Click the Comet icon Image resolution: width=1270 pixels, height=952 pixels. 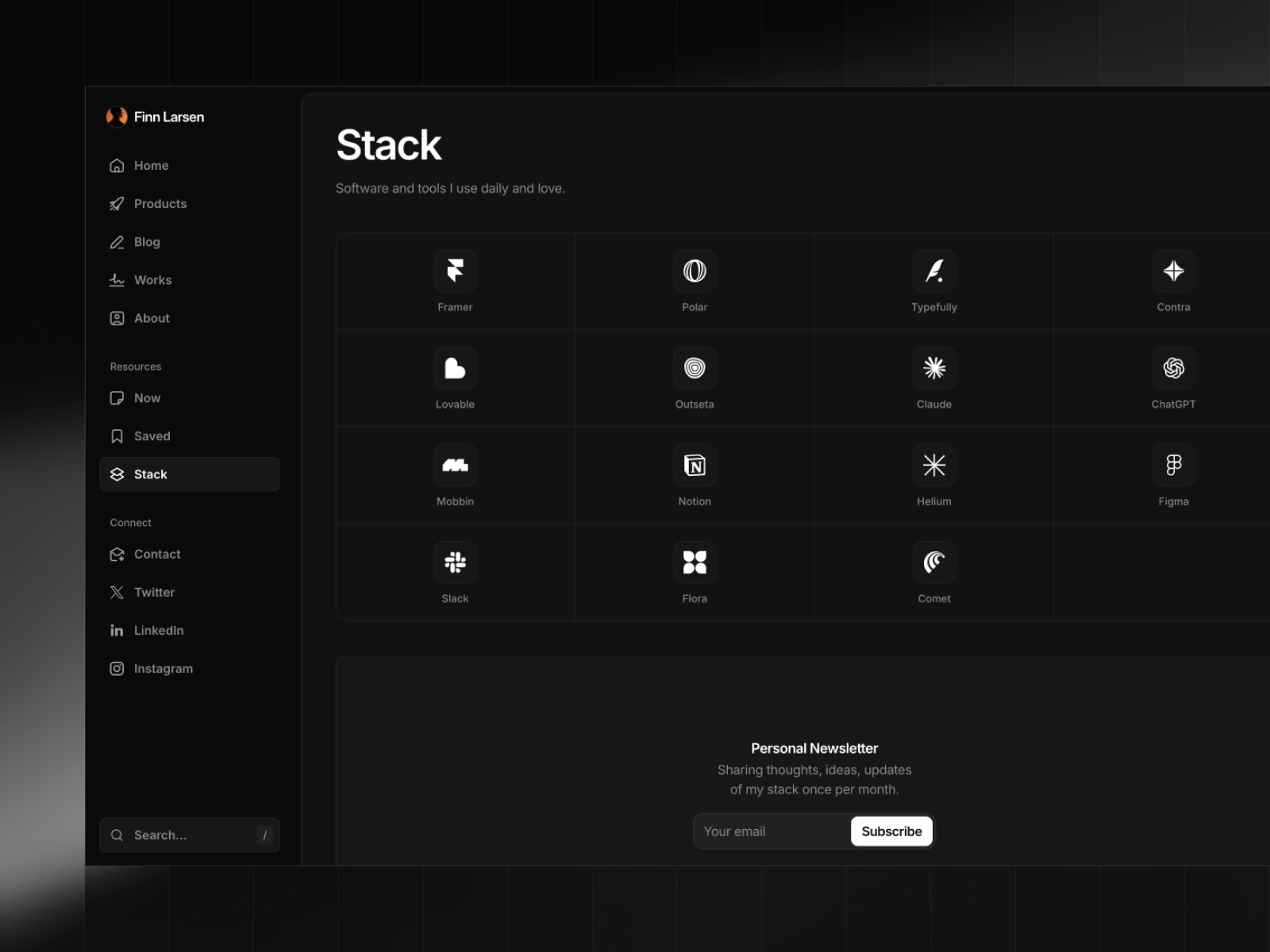(934, 562)
